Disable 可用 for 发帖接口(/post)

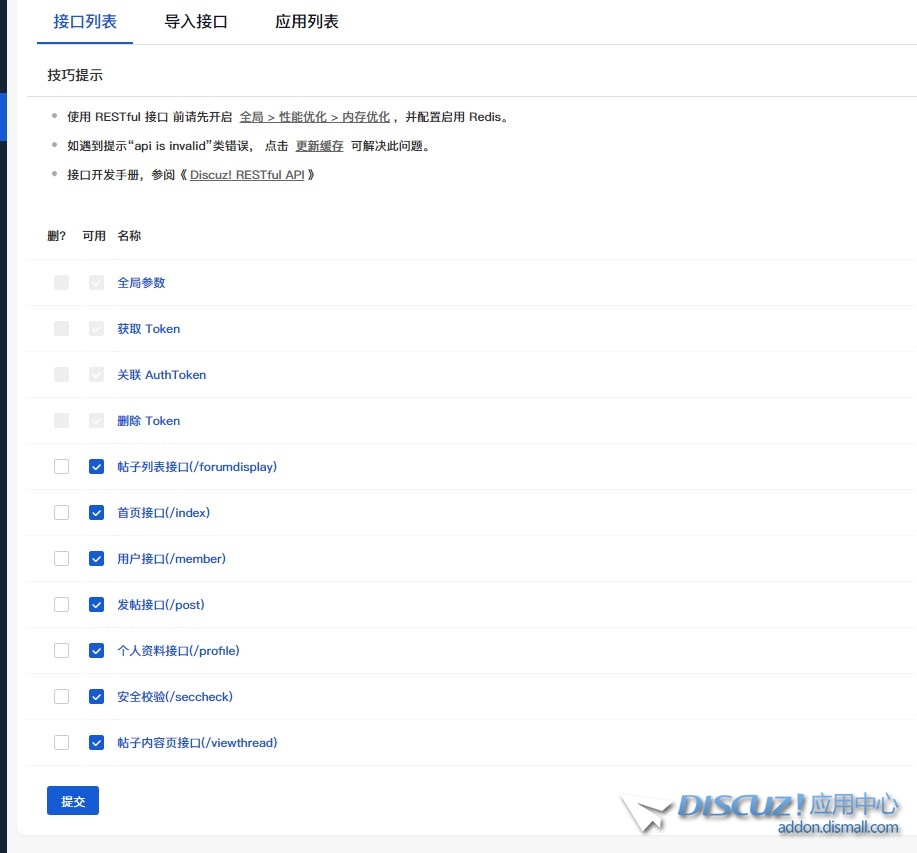tap(96, 605)
